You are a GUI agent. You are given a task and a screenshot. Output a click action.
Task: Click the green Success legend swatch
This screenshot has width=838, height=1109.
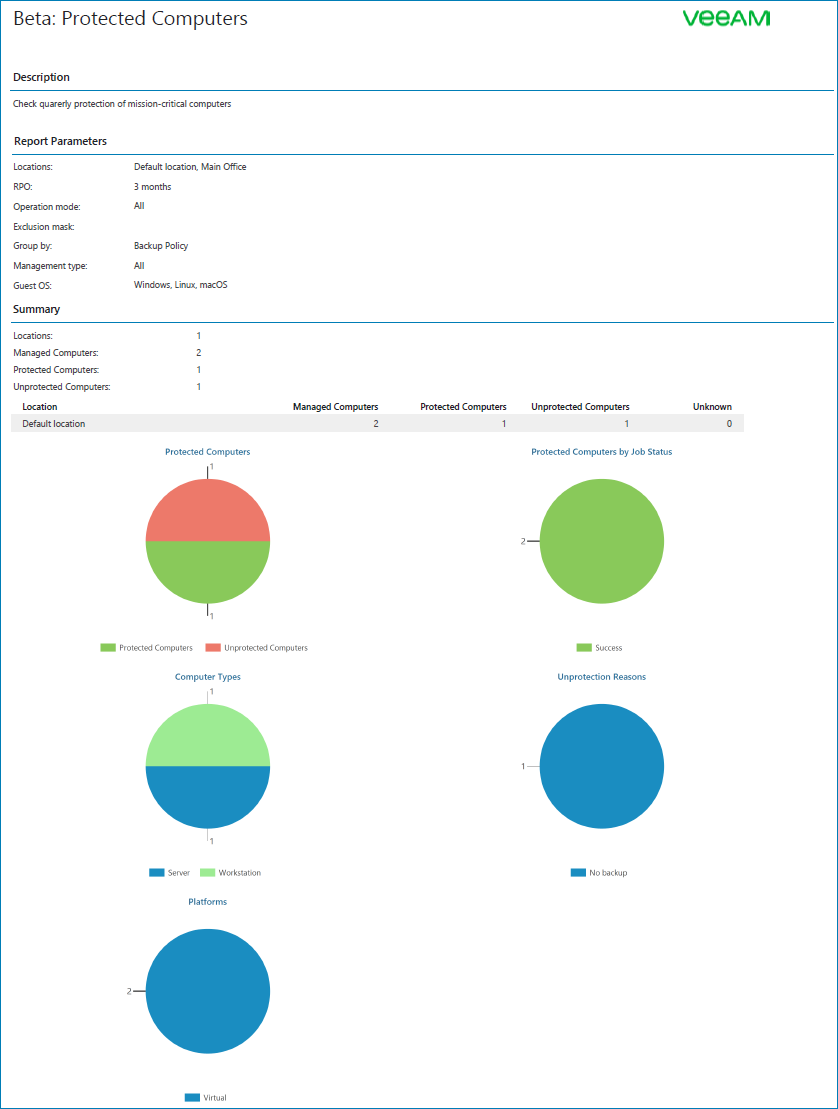click(584, 648)
